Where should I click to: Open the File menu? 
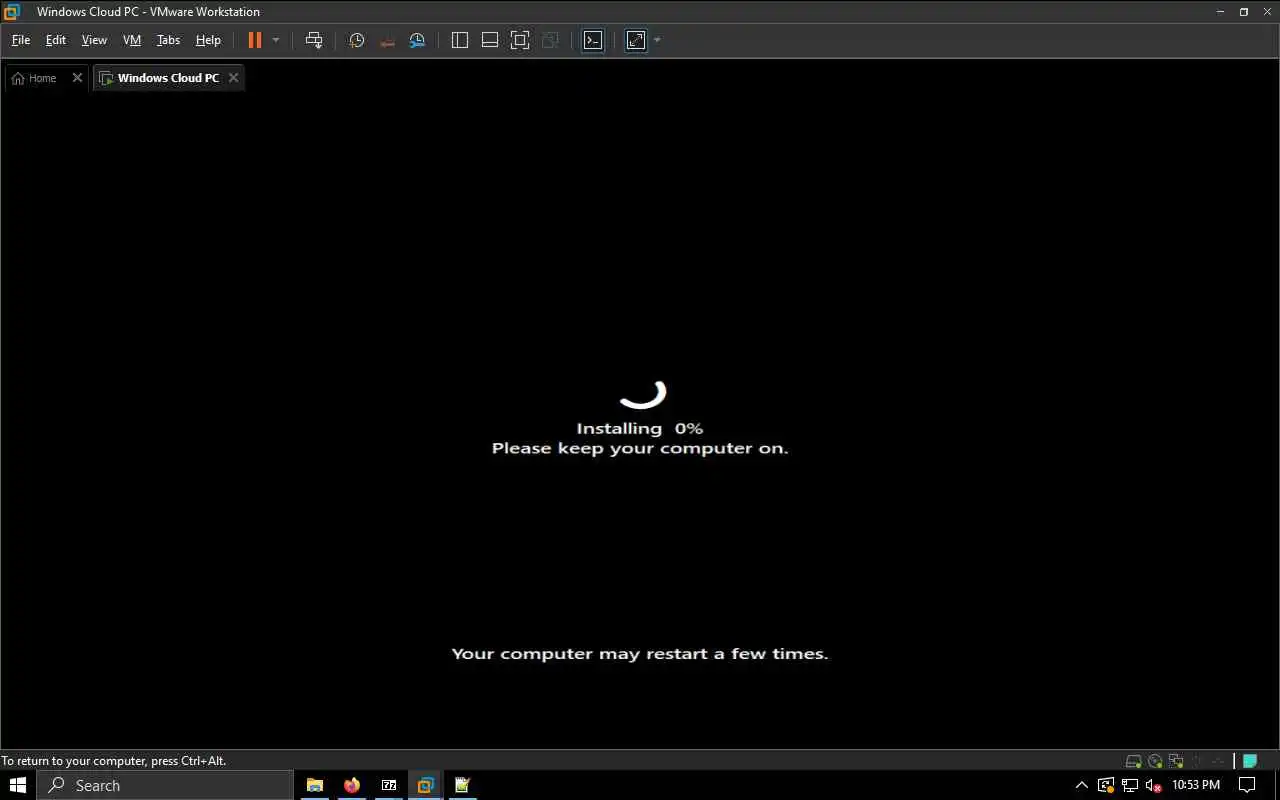coord(21,40)
